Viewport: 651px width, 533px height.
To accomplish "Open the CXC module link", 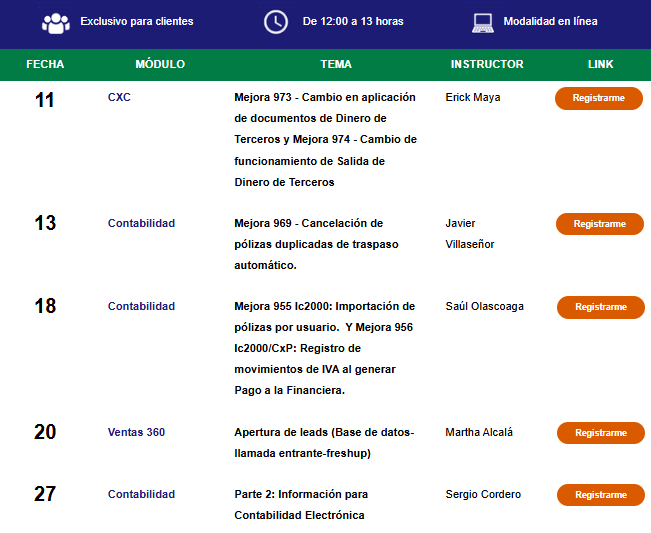I will click(x=119, y=97).
